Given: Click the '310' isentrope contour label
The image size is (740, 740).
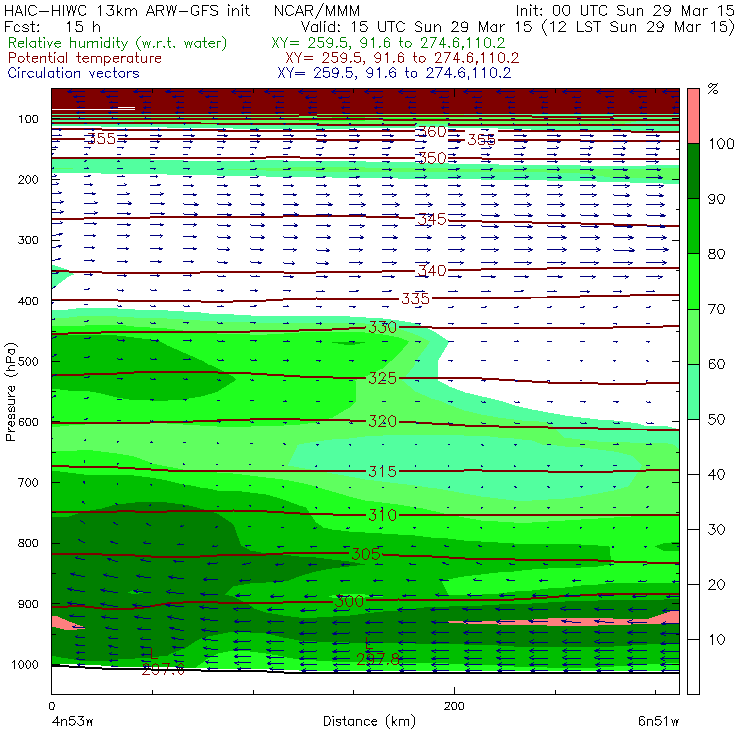Looking at the screenshot, I should point(382,514).
